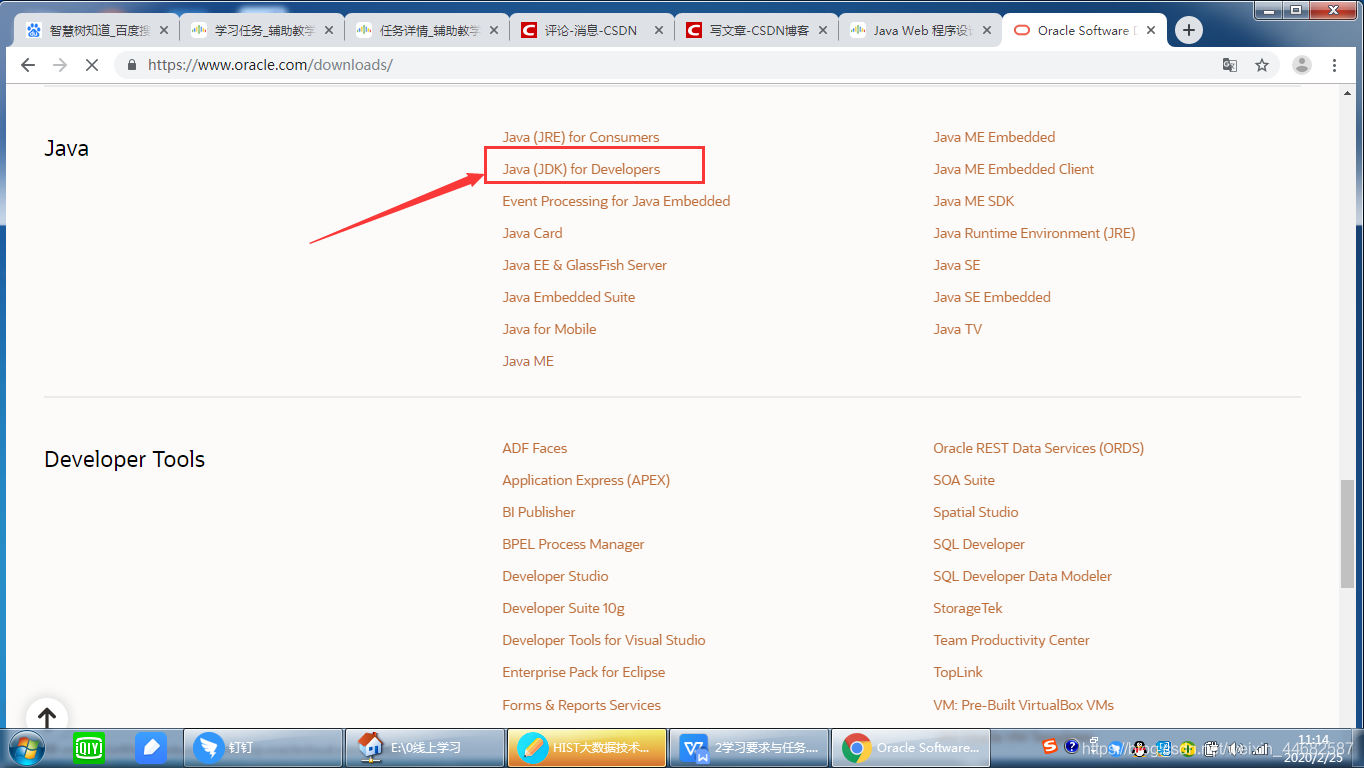The height and width of the screenshot is (768, 1364).
Task: Open the BI Publisher link
Action: (x=539, y=512)
